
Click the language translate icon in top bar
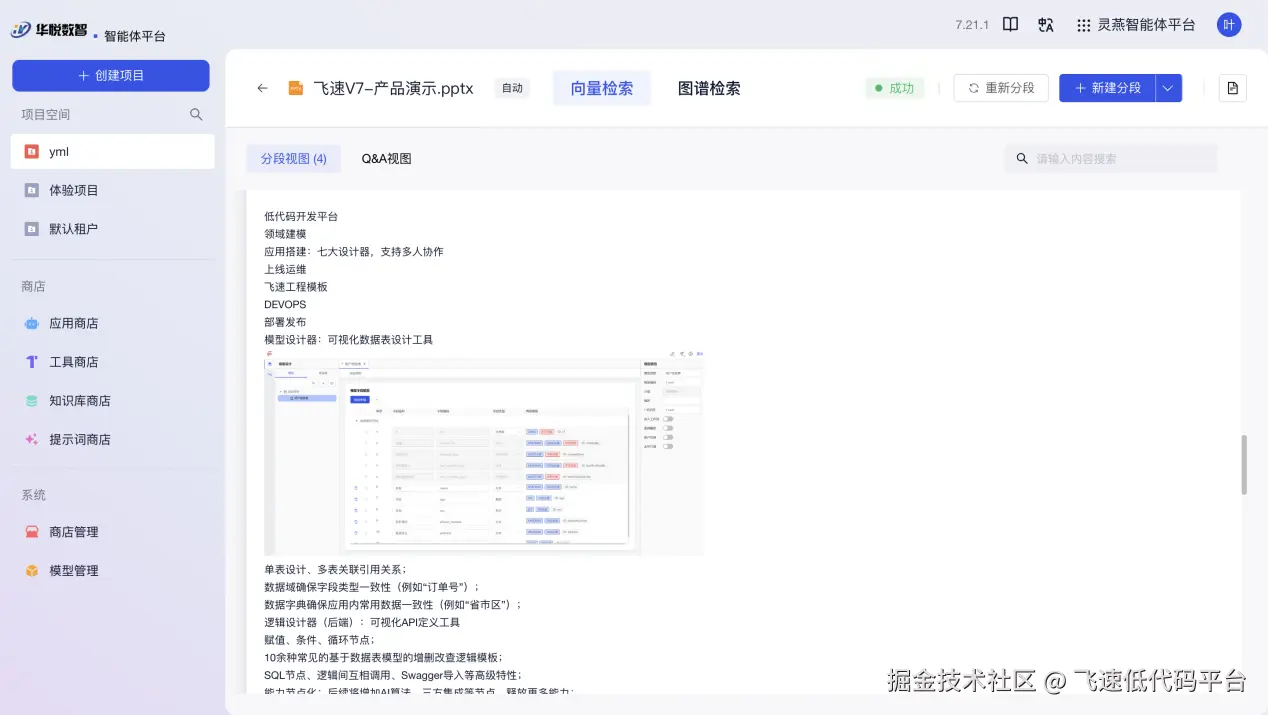pos(1045,25)
